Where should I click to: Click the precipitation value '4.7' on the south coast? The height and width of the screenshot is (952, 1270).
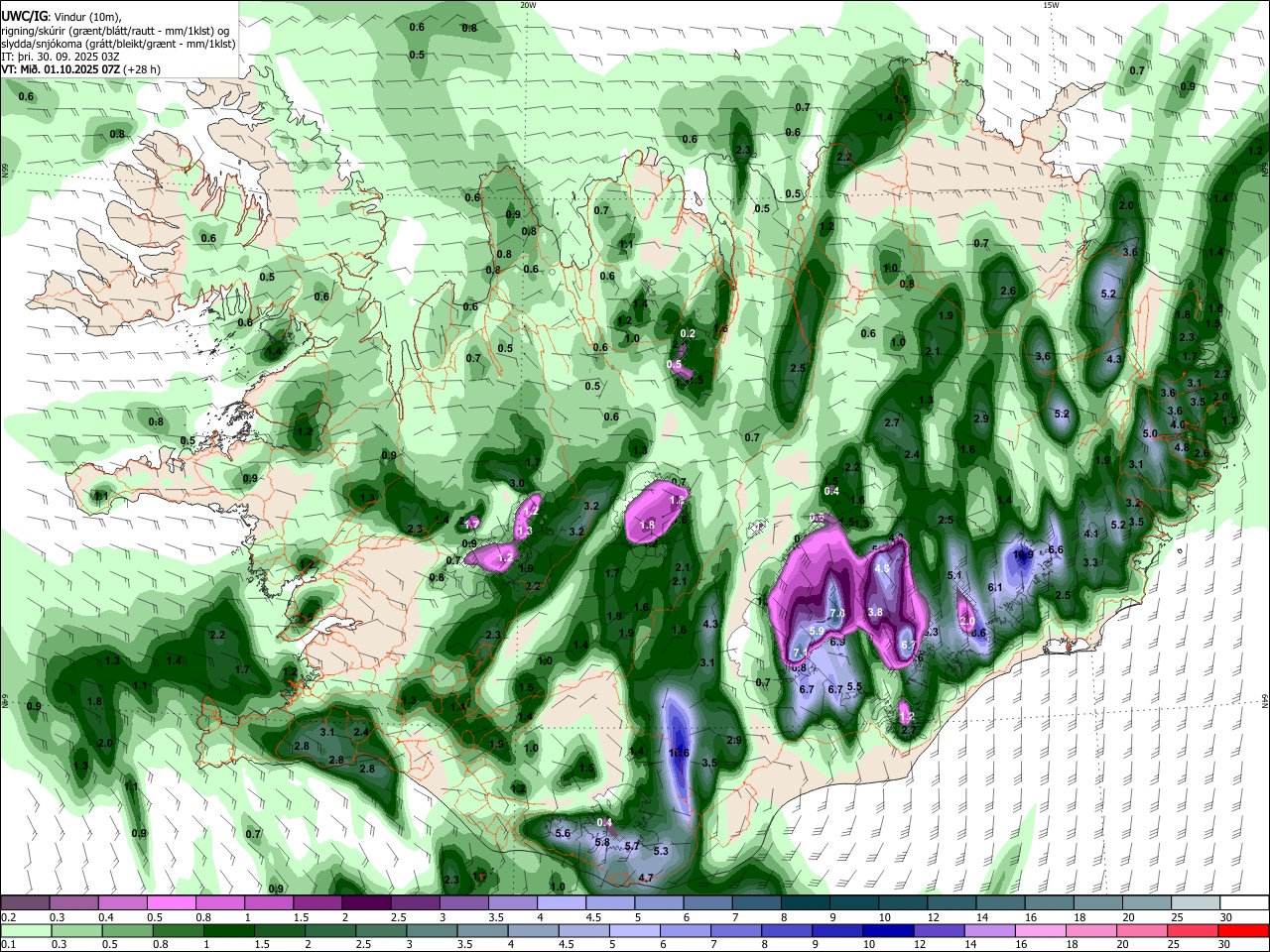point(646,878)
